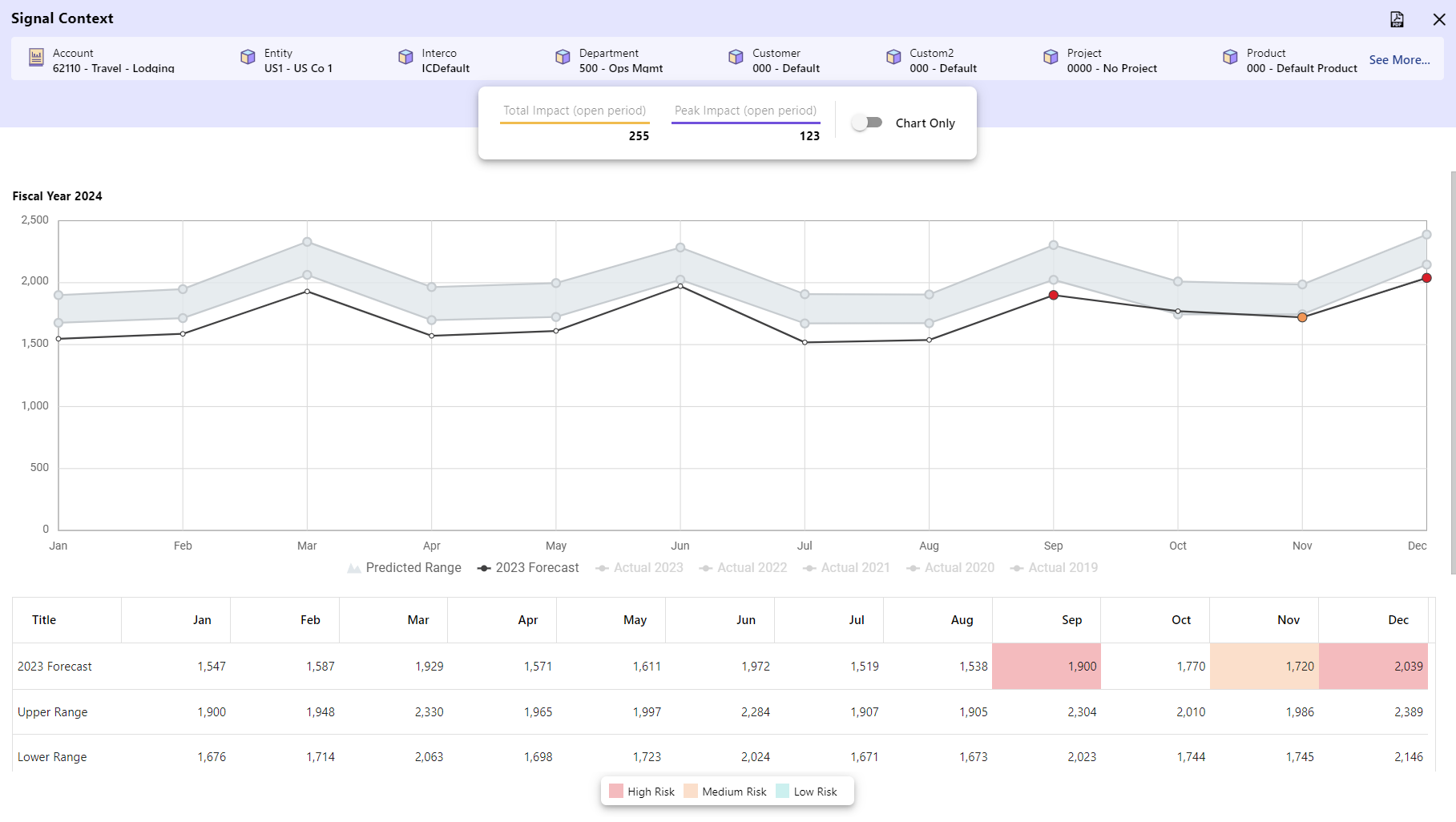Screen dimensions: 1456x822
Task: Select the Lower Range row title
Action: pos(52,757)
